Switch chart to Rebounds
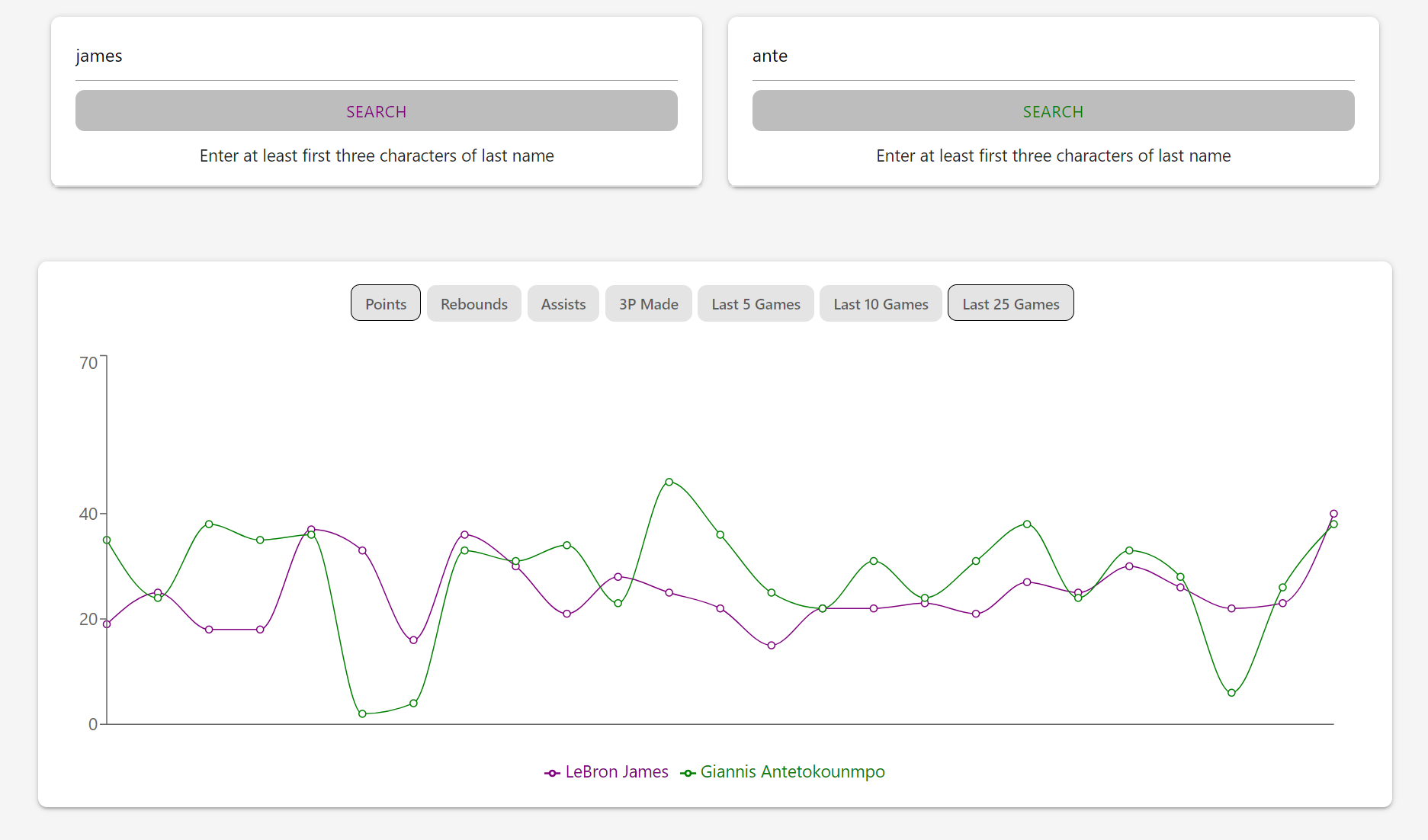 click(473, 303)
